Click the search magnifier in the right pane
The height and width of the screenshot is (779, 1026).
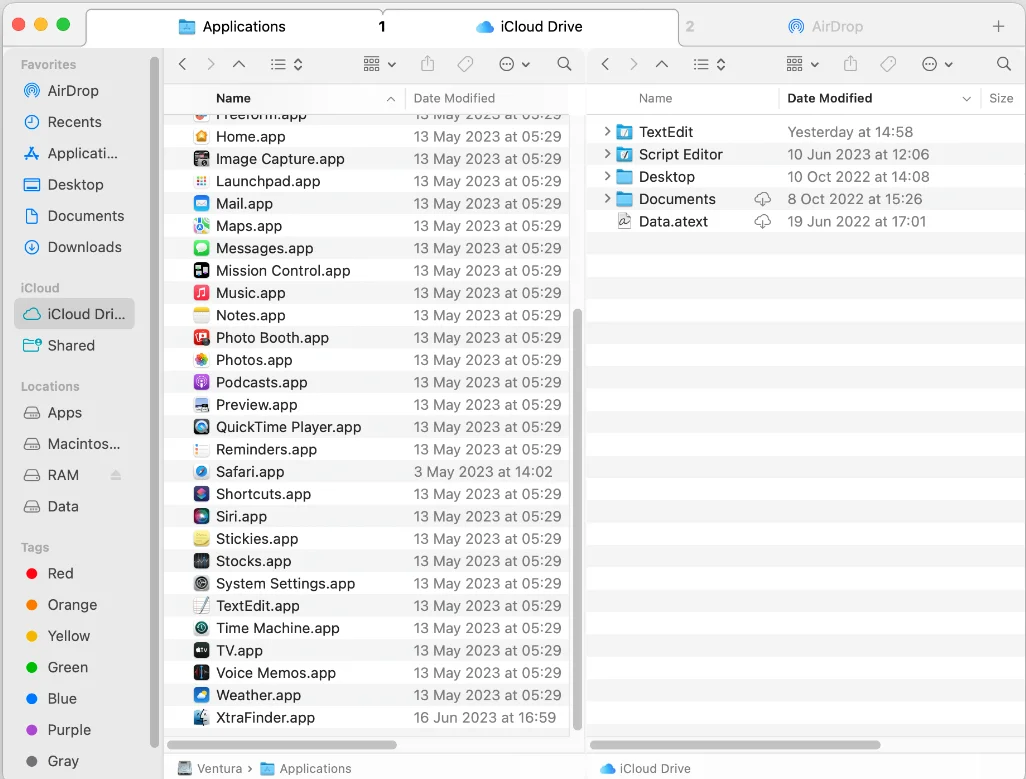click(1003, 64)
